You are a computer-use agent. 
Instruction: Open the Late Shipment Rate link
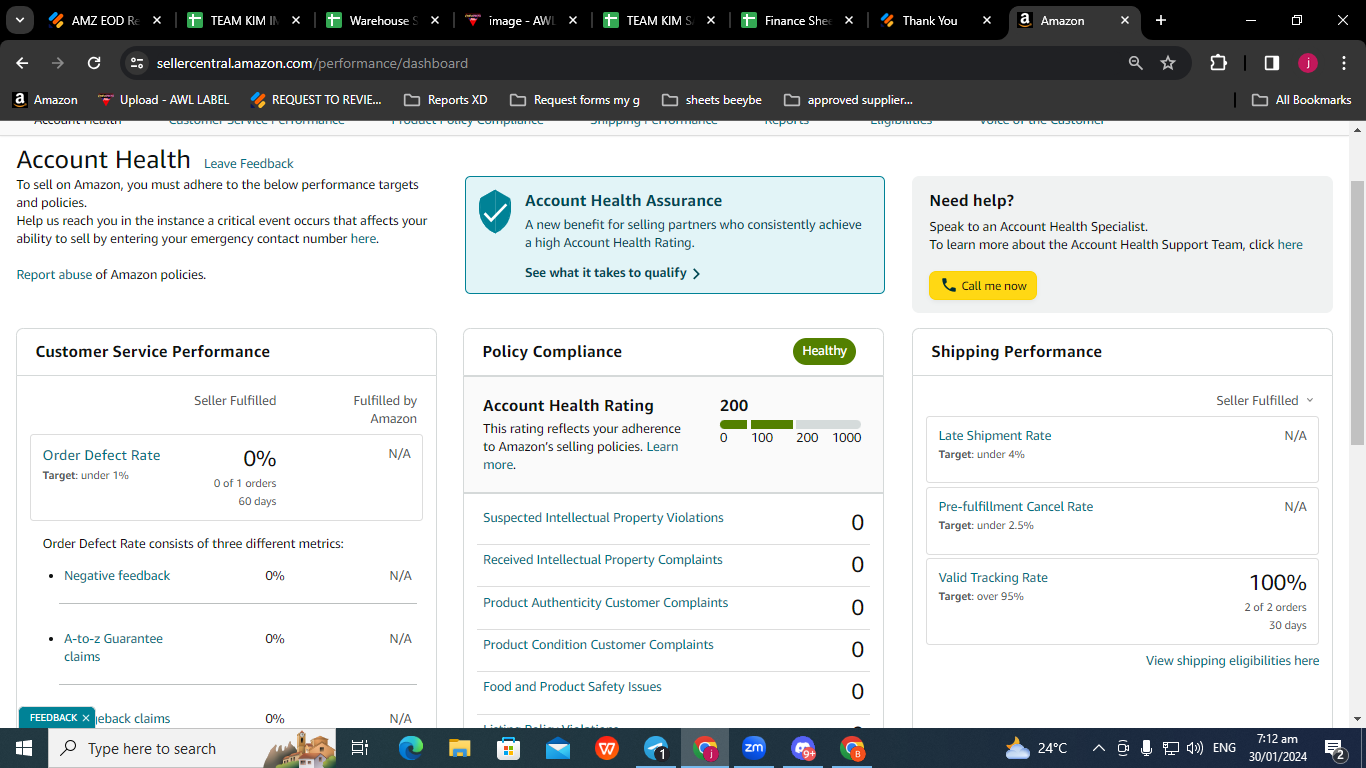point(995,436)
